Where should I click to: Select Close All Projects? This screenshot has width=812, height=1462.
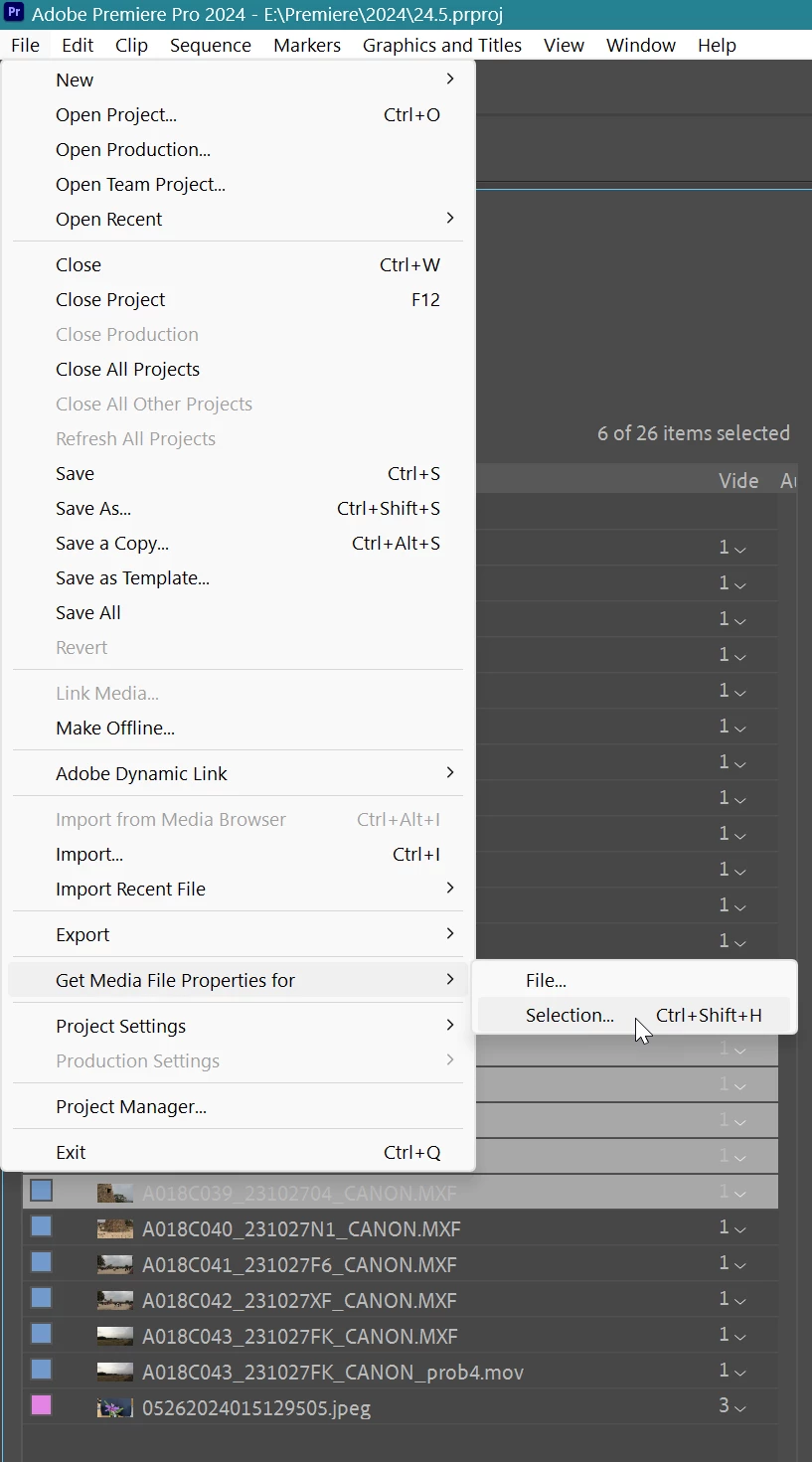[238, 370]
